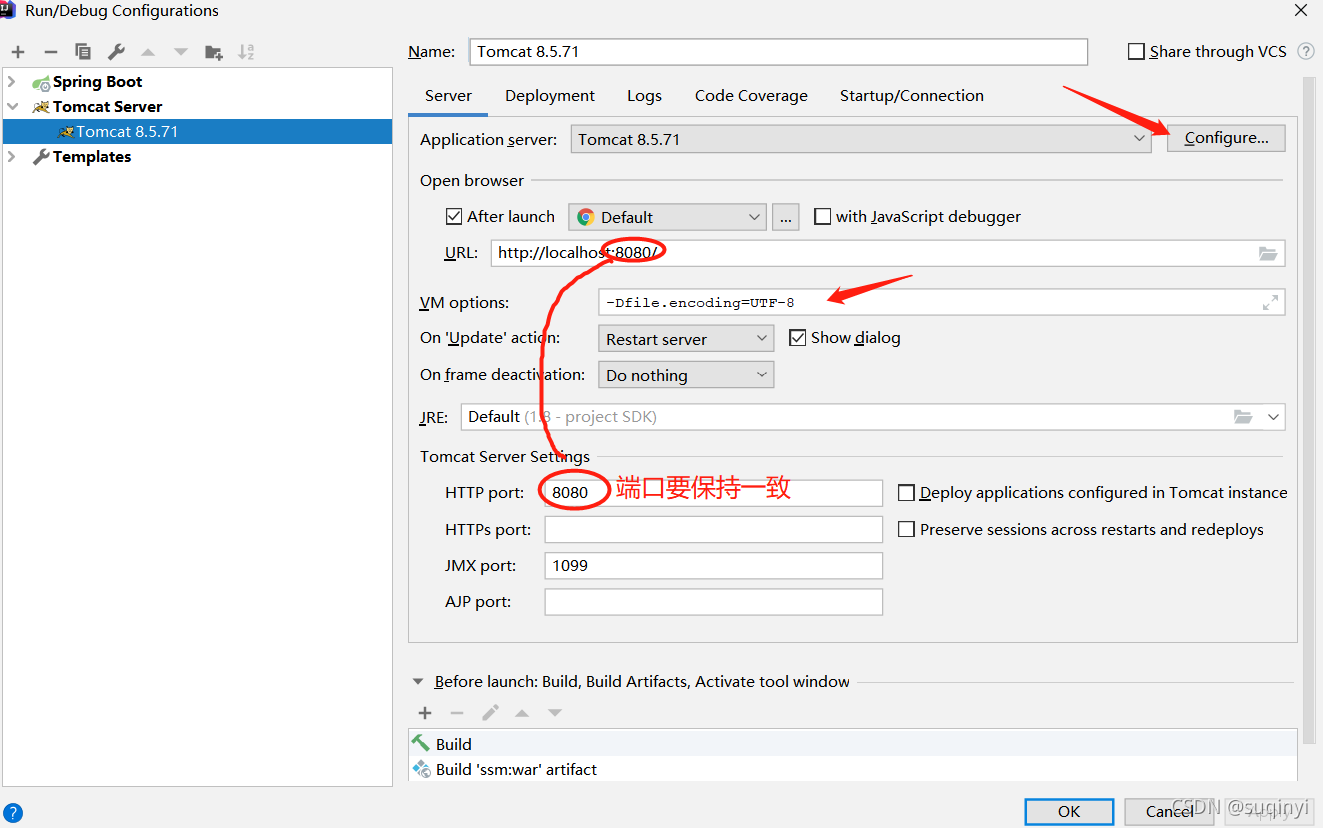Copy the selected configuration
Screen dimensions: 1323x828
point(83,52)
